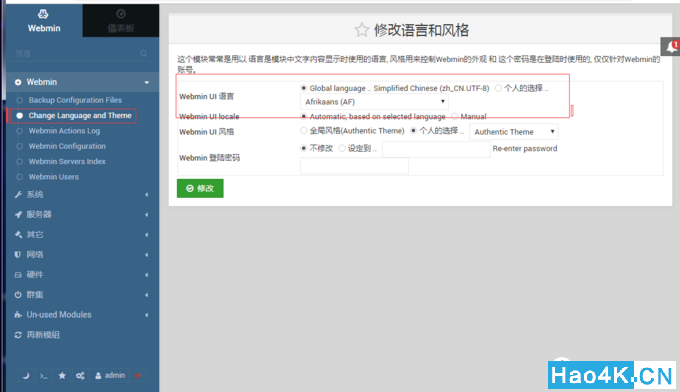The height and width of the screenshot is (392, 680).
Task: Select Global language radio button
Action: [304, 88]
